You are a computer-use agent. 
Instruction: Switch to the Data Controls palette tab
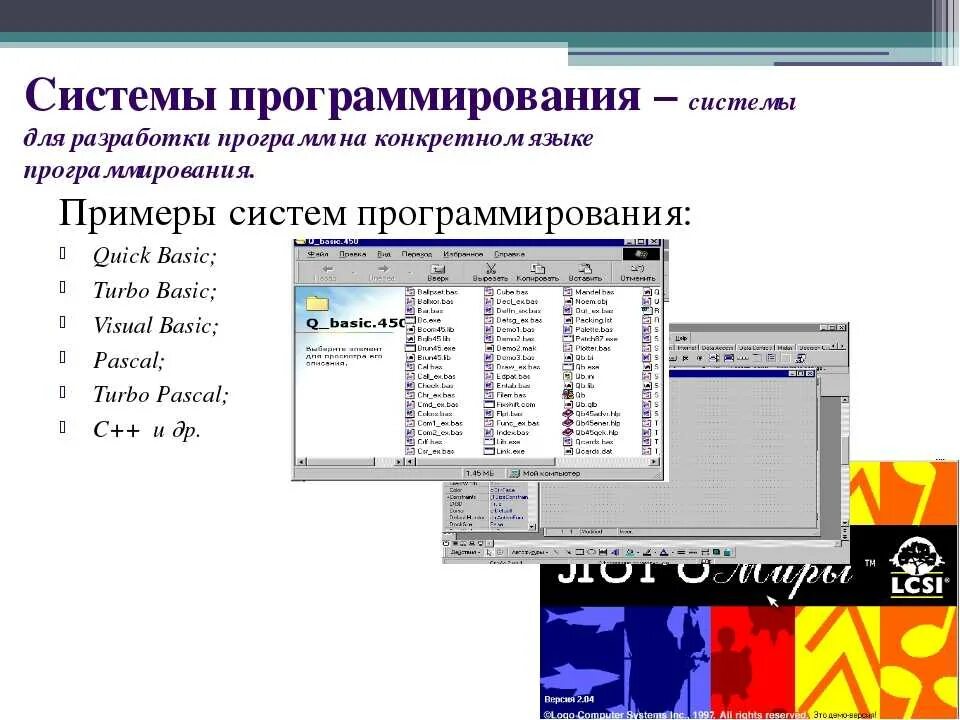pyautogui.click(x=754, y=348)
